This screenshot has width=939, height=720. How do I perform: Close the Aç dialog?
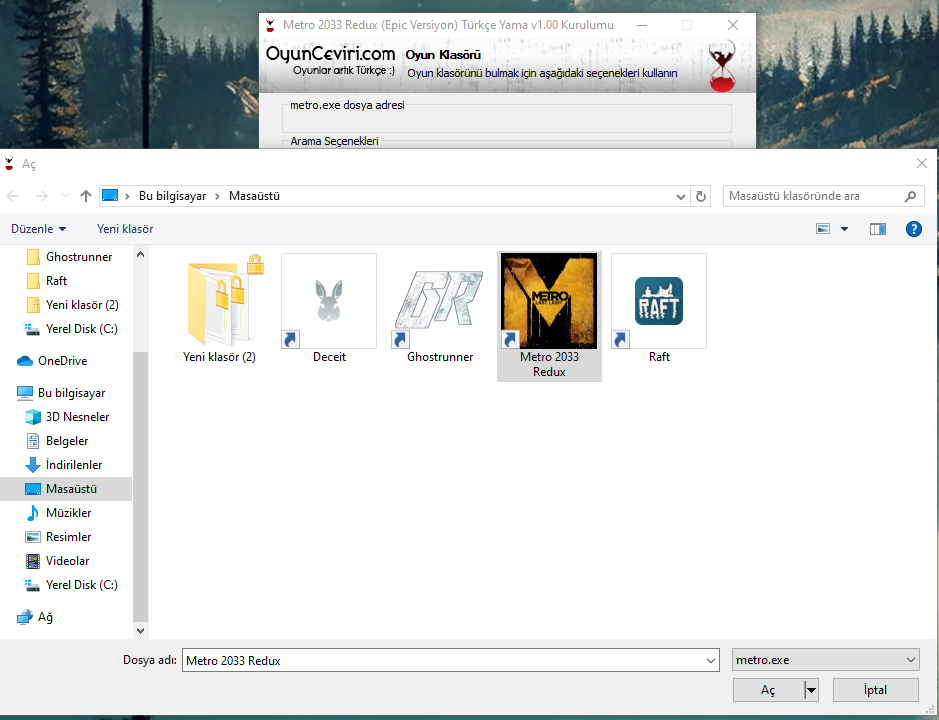[922, 163]
